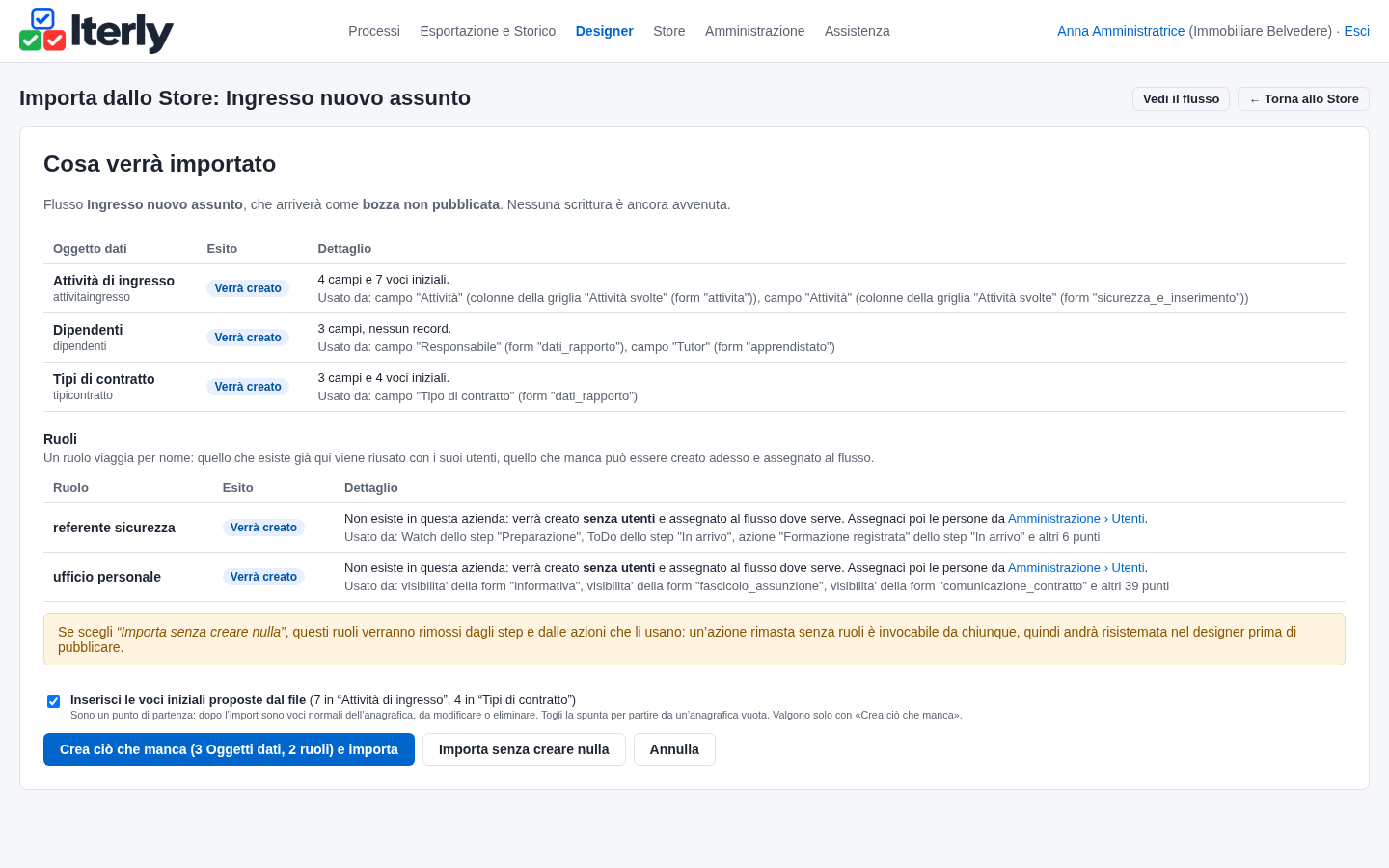This screenshot has height=868, width=1389.
Task: Open Amministrazione › Utenti link for ufficio personale
Action: pyautogui.click(x=1076, y=568)
